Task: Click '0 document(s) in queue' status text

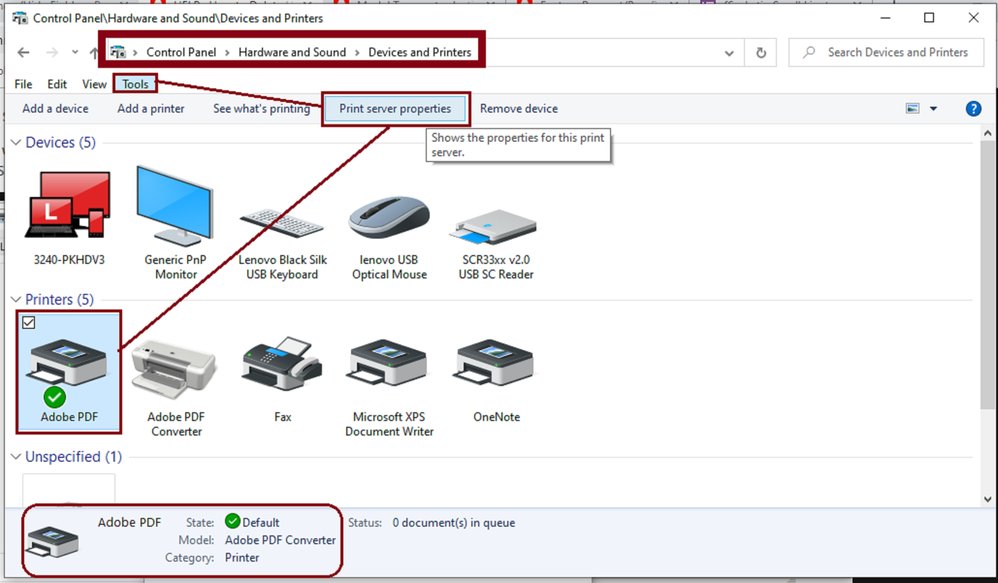Action: (x=454, y=523)
